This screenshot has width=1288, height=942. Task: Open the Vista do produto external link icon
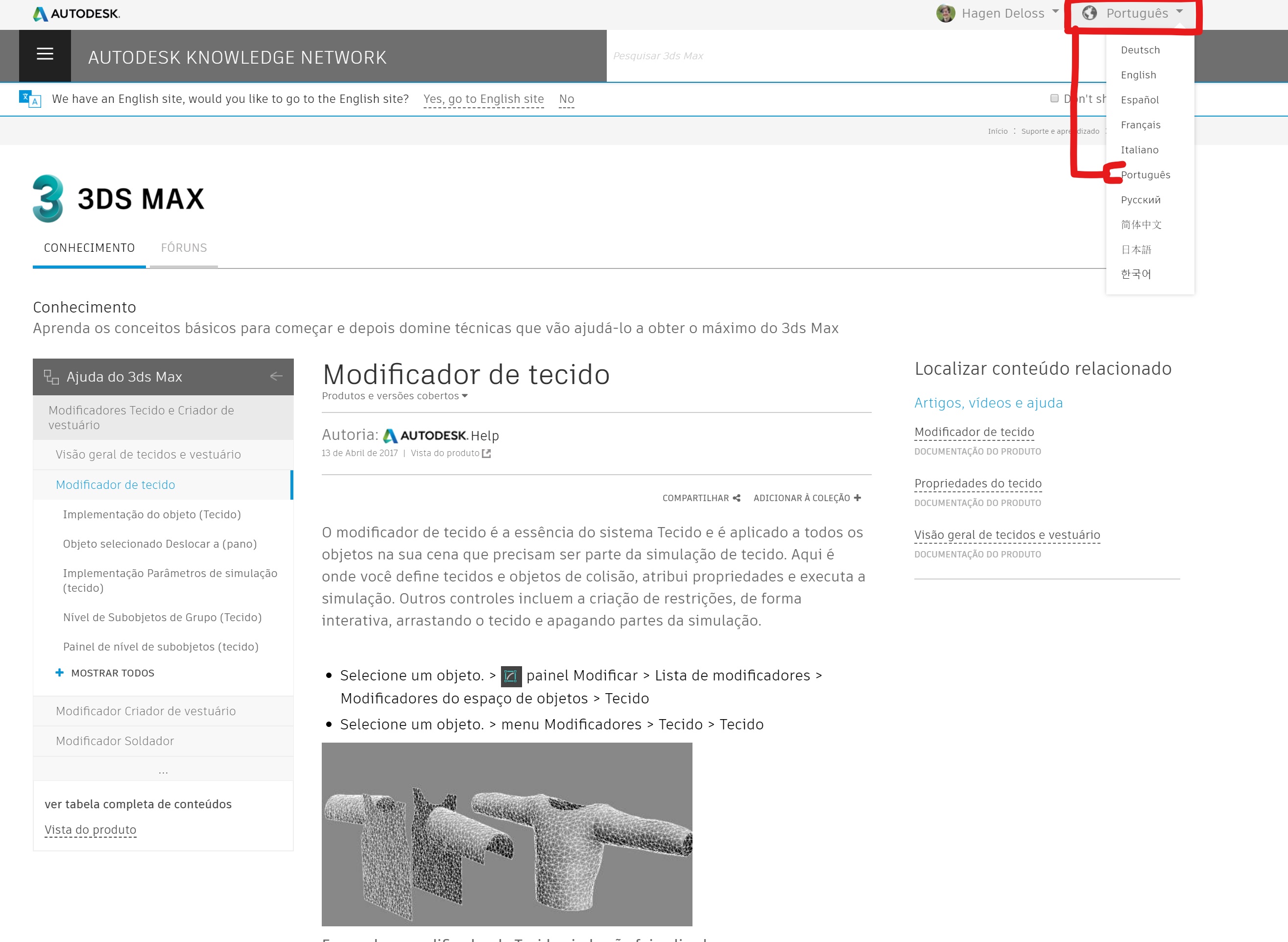pyautogui.click(x=486, y=453)
